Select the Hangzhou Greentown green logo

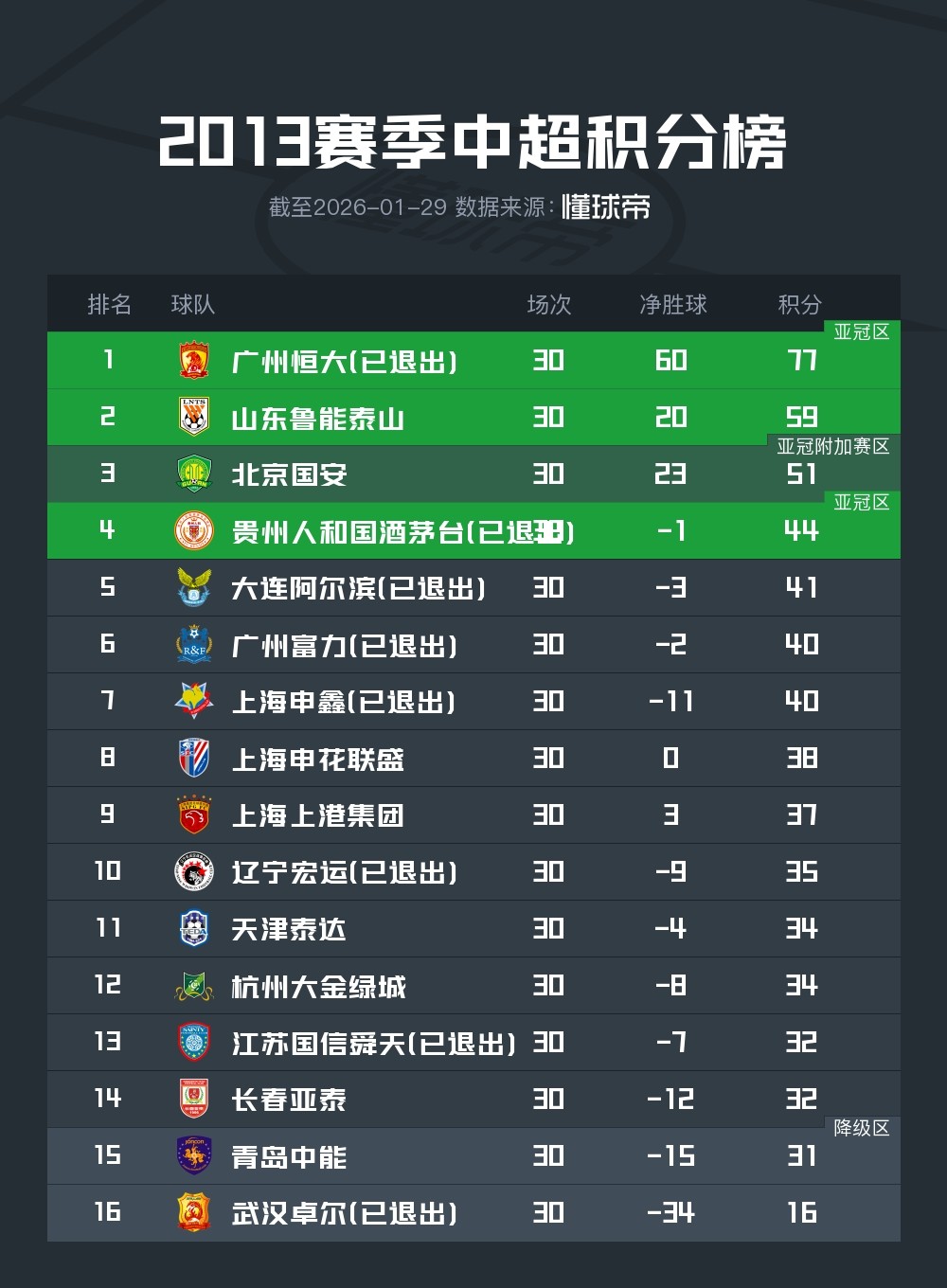click(194, 986)
